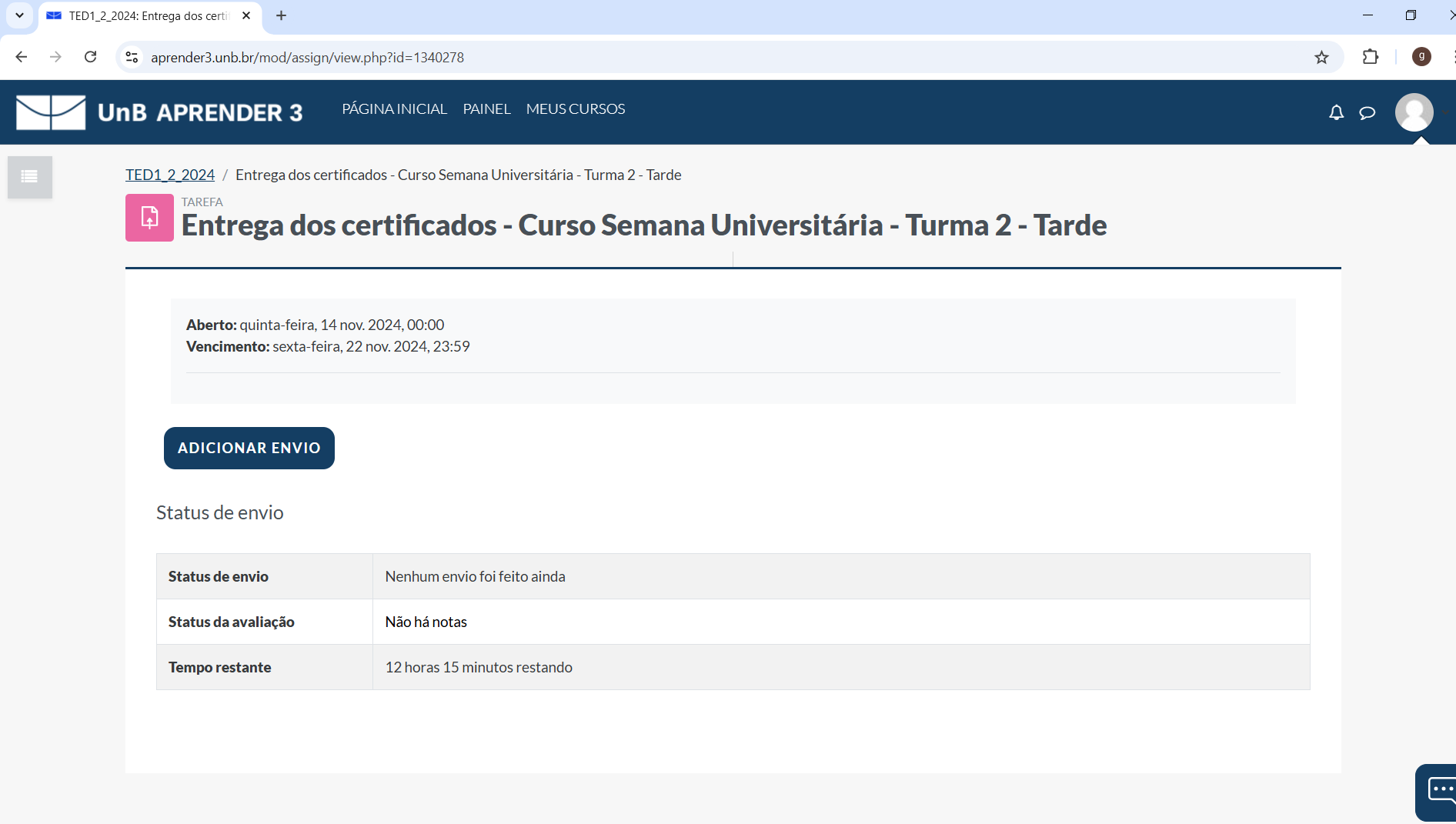
Task: Expand the tab search dropdown arrow
Action: point(19,15)
